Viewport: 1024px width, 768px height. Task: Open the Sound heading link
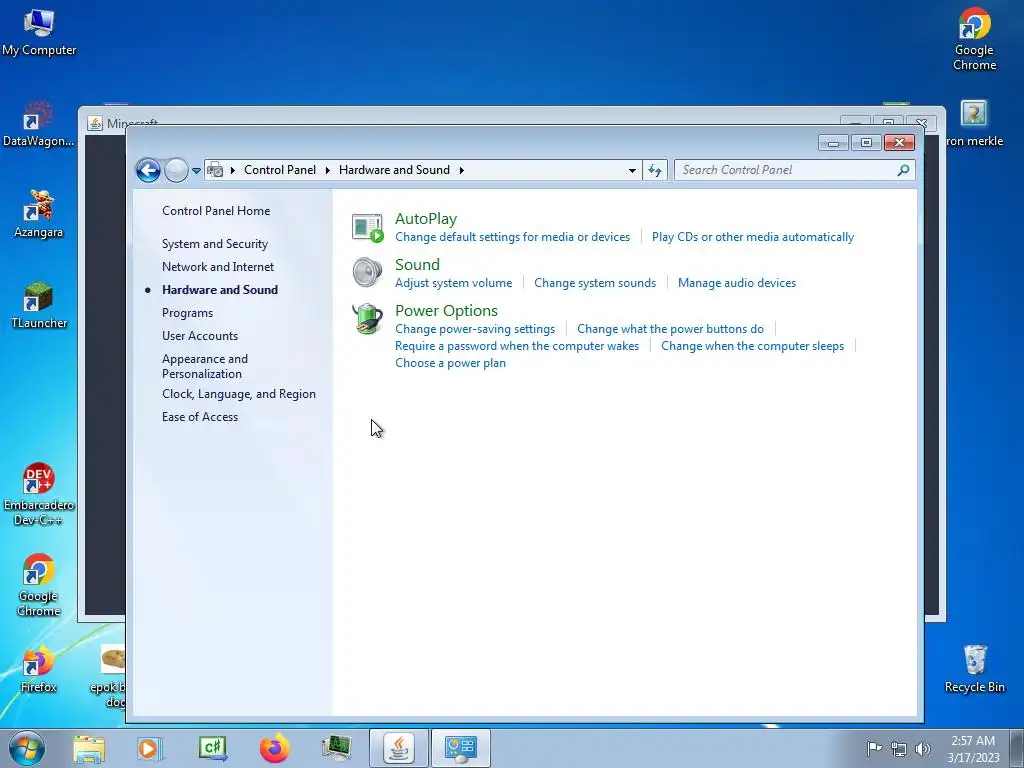[x=417, y=264]
